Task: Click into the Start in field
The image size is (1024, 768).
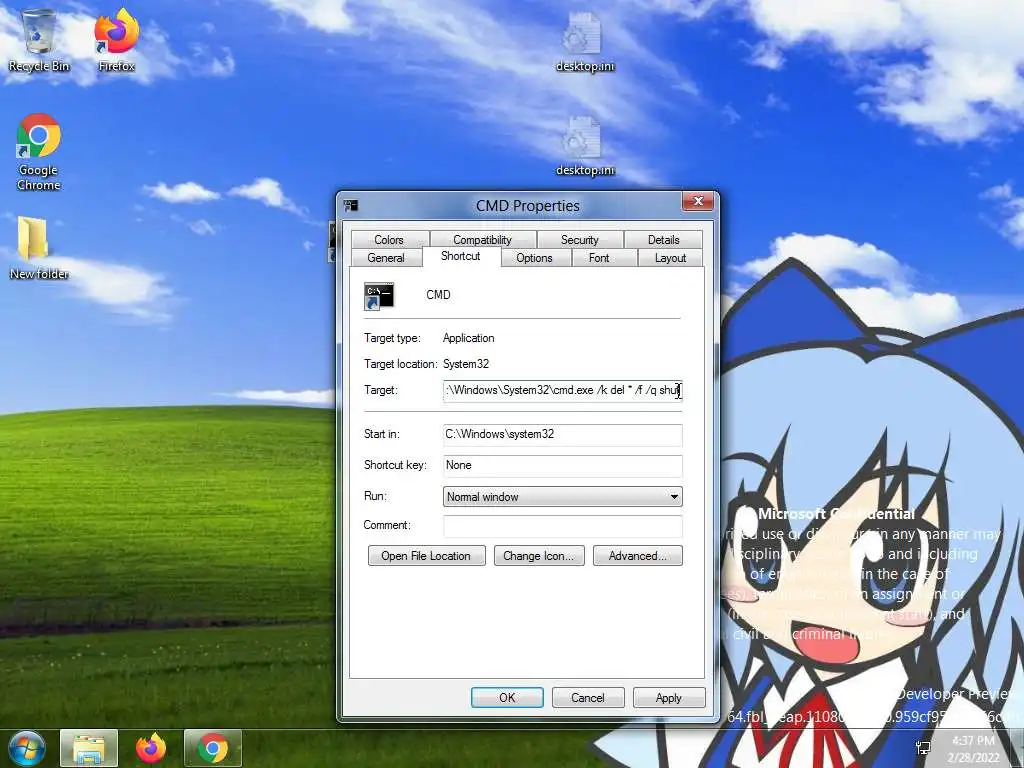Action: pos(562,434)
